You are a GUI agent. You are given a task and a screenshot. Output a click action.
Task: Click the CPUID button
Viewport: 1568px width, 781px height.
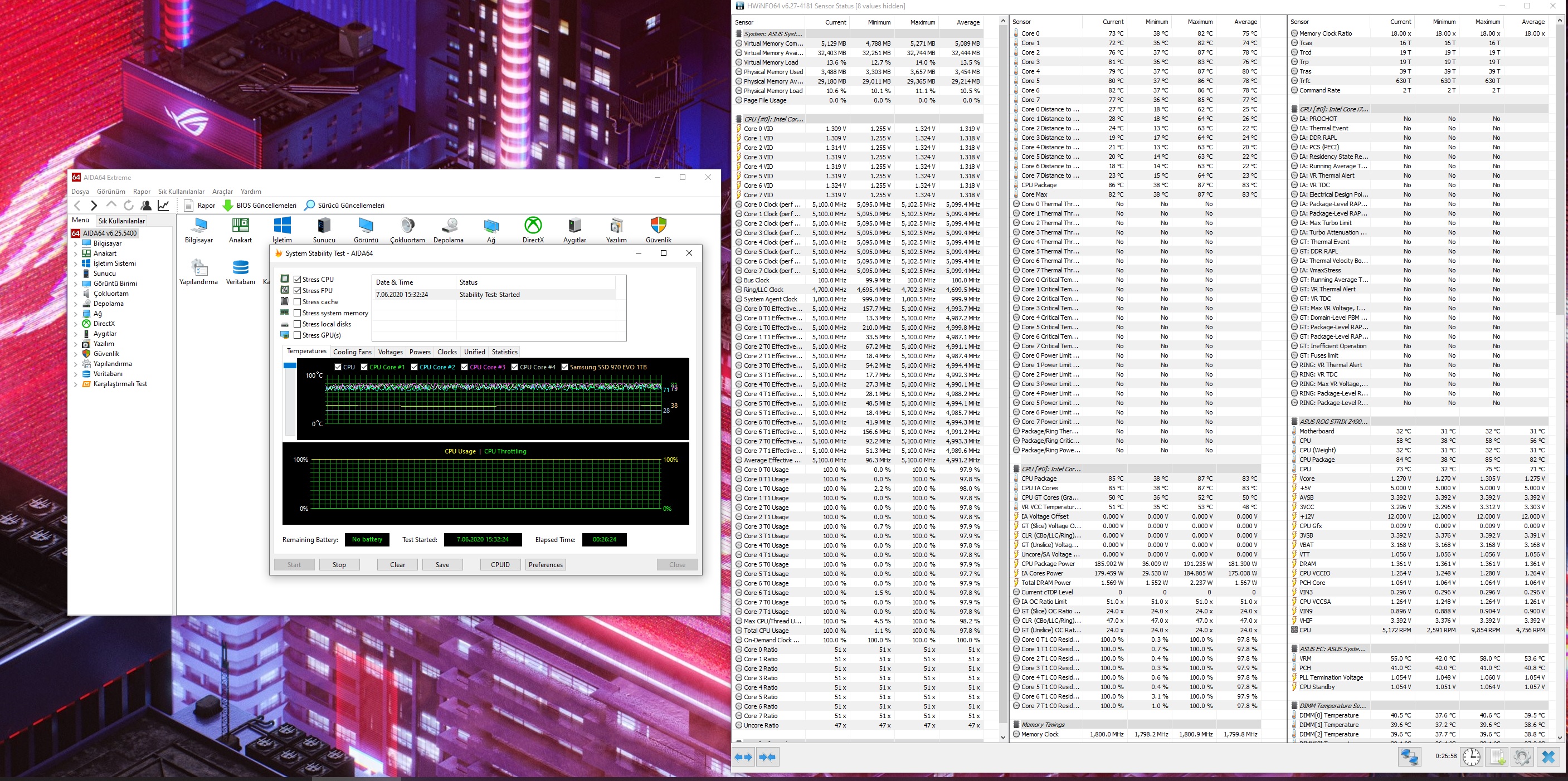pos(500,565)
